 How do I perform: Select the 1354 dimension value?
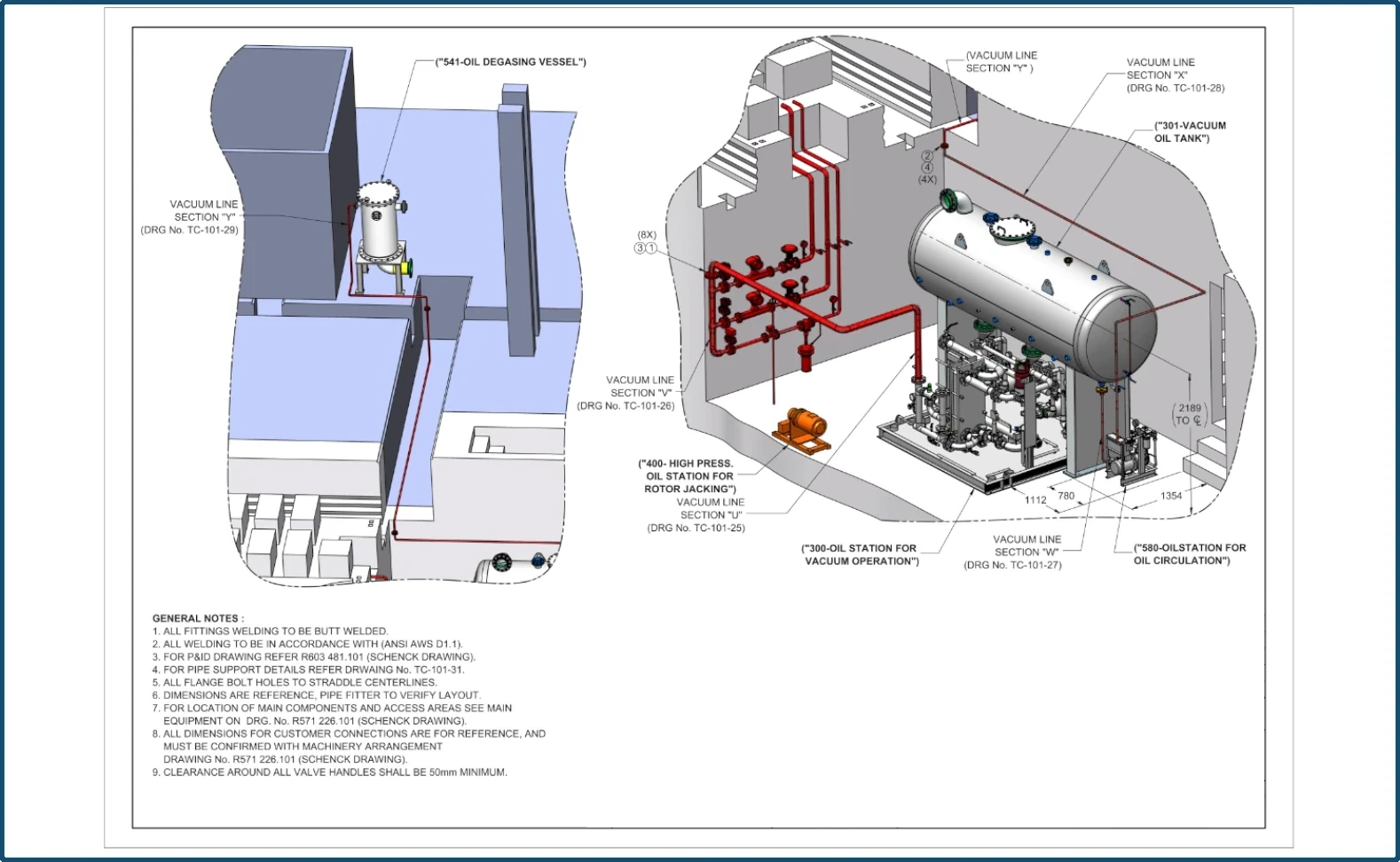click(x=1171, y=496)
